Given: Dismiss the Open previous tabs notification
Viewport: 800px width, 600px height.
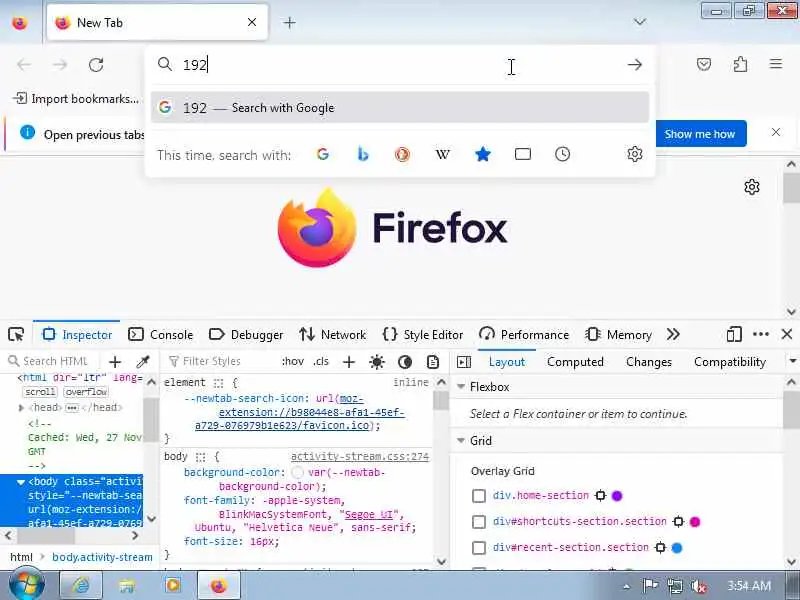Looking at the screenshot, I should click(776, 132).
